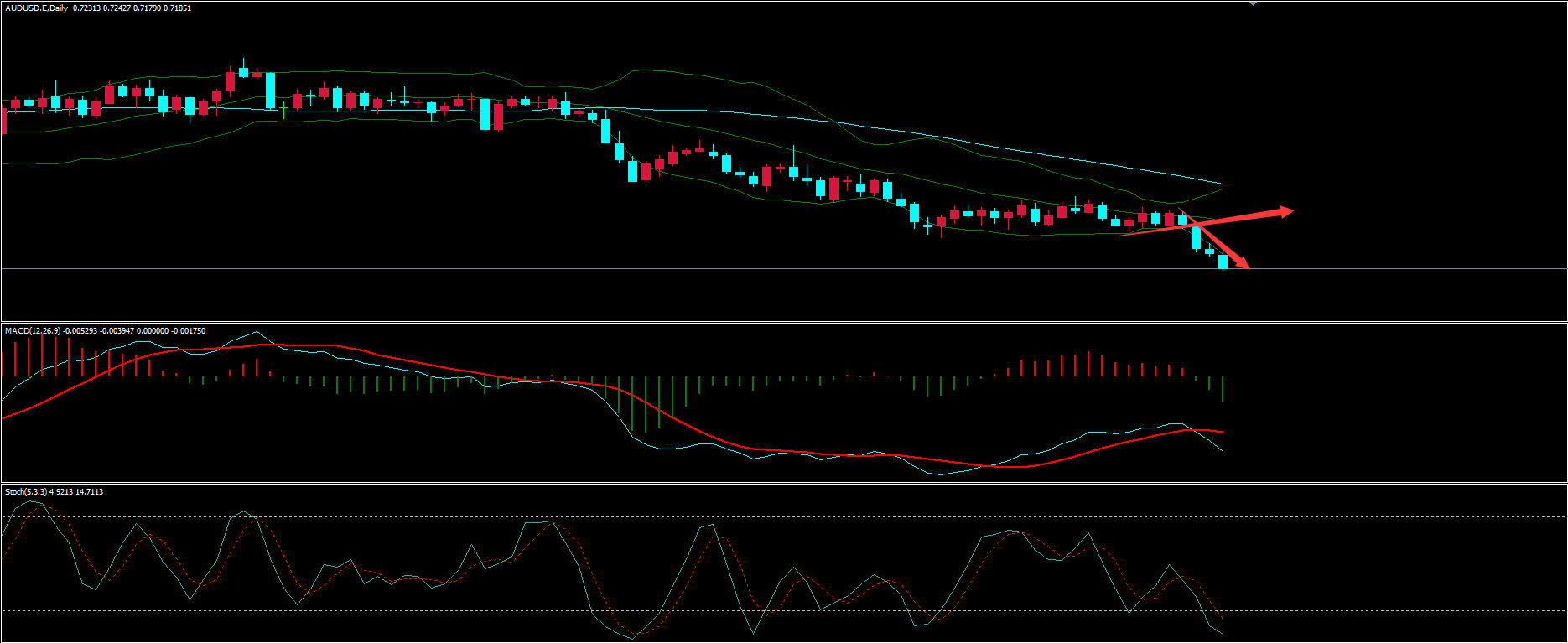Click the last cyan candle on the chart
This screenshot has width=1568, height=643.
(1223, 262)
